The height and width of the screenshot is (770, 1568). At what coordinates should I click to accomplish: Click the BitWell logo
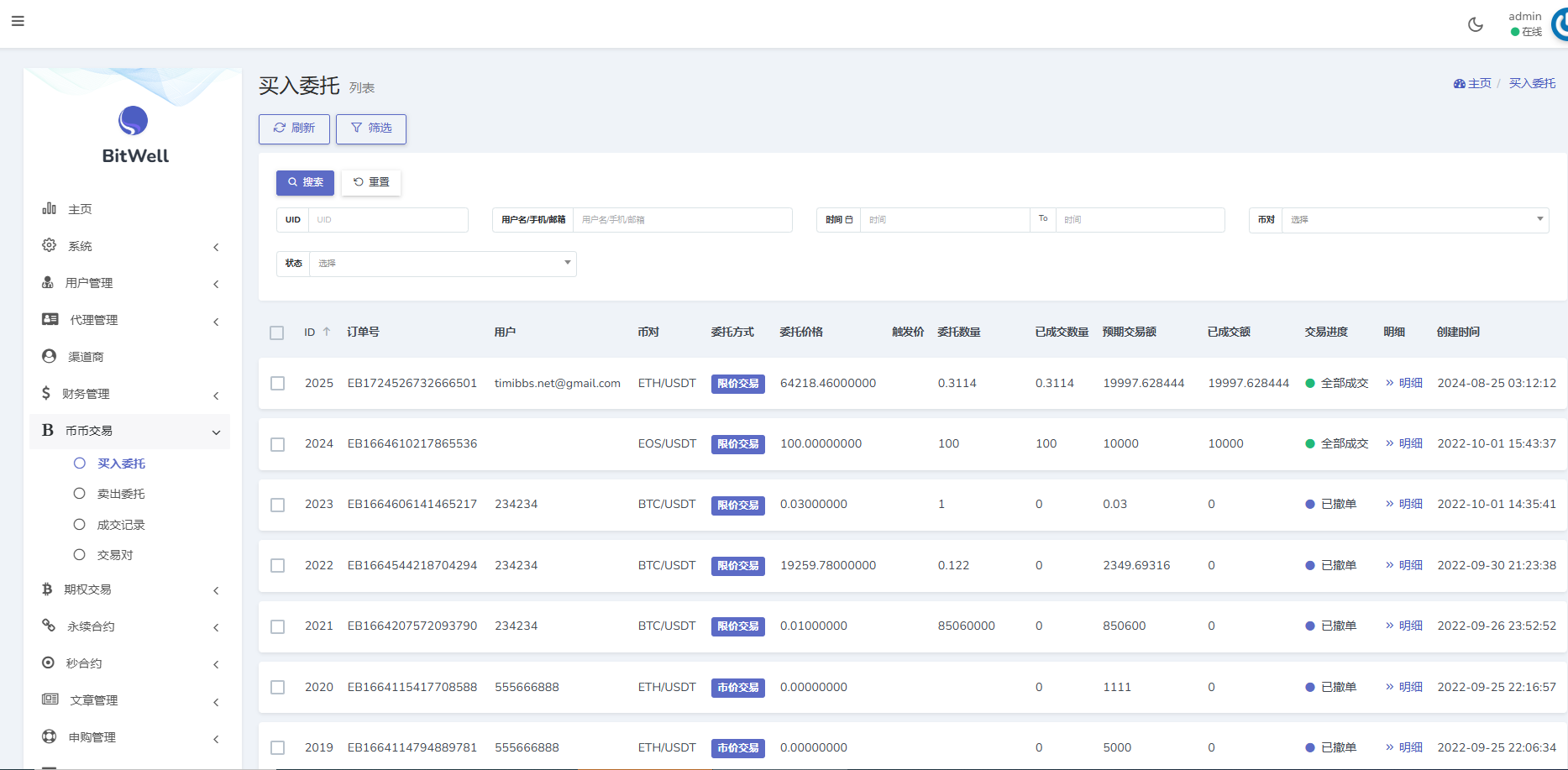[x=134, y=134]
